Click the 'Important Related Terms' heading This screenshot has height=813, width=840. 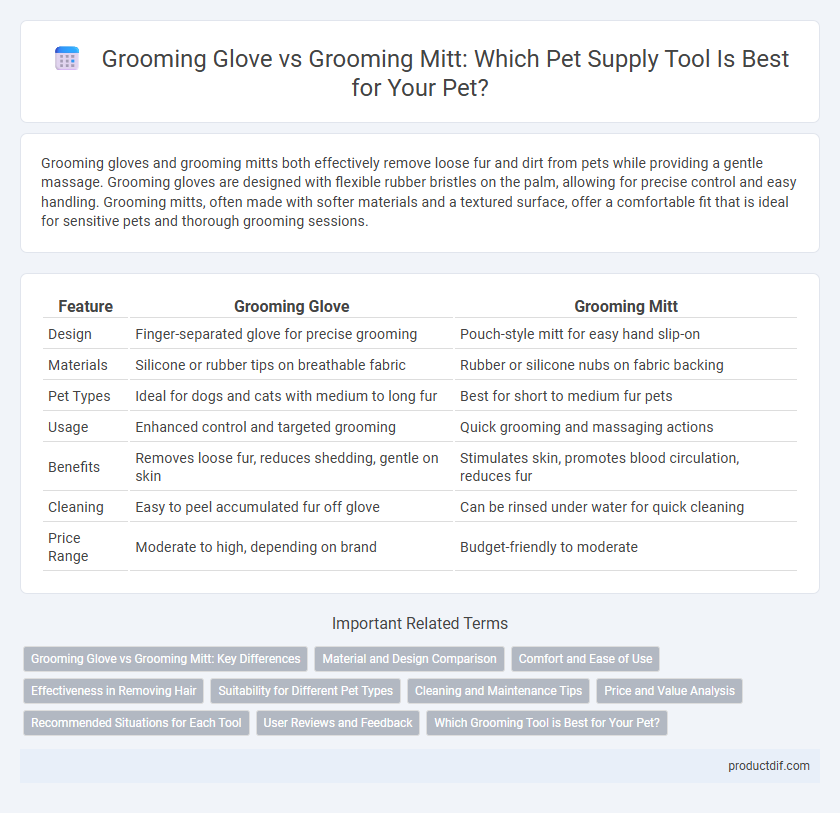click(420, 623)
